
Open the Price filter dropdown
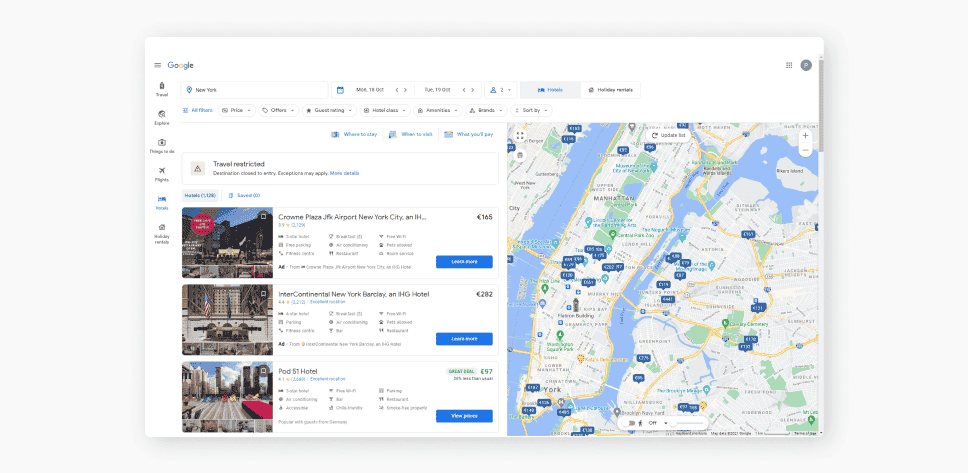237,111
